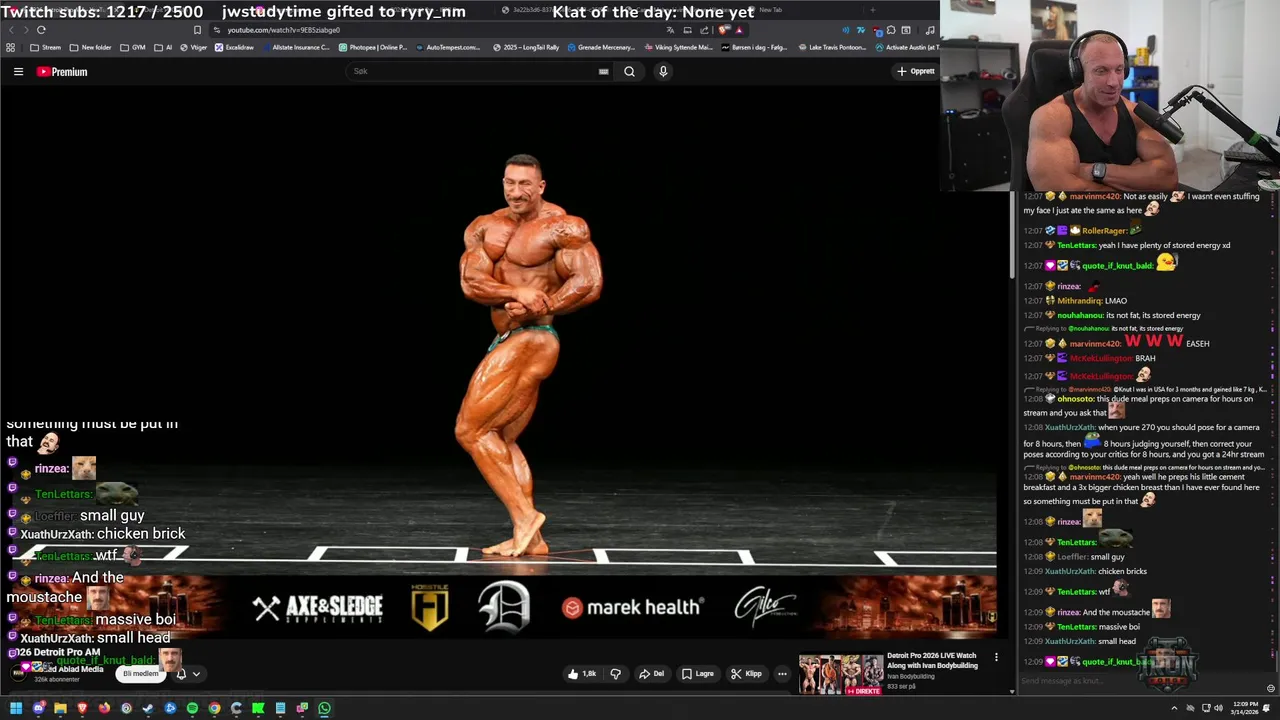Open the Grenade Mercenary bookmark
The width and height of the screenshot is (1280, 720).
(599, 47)
